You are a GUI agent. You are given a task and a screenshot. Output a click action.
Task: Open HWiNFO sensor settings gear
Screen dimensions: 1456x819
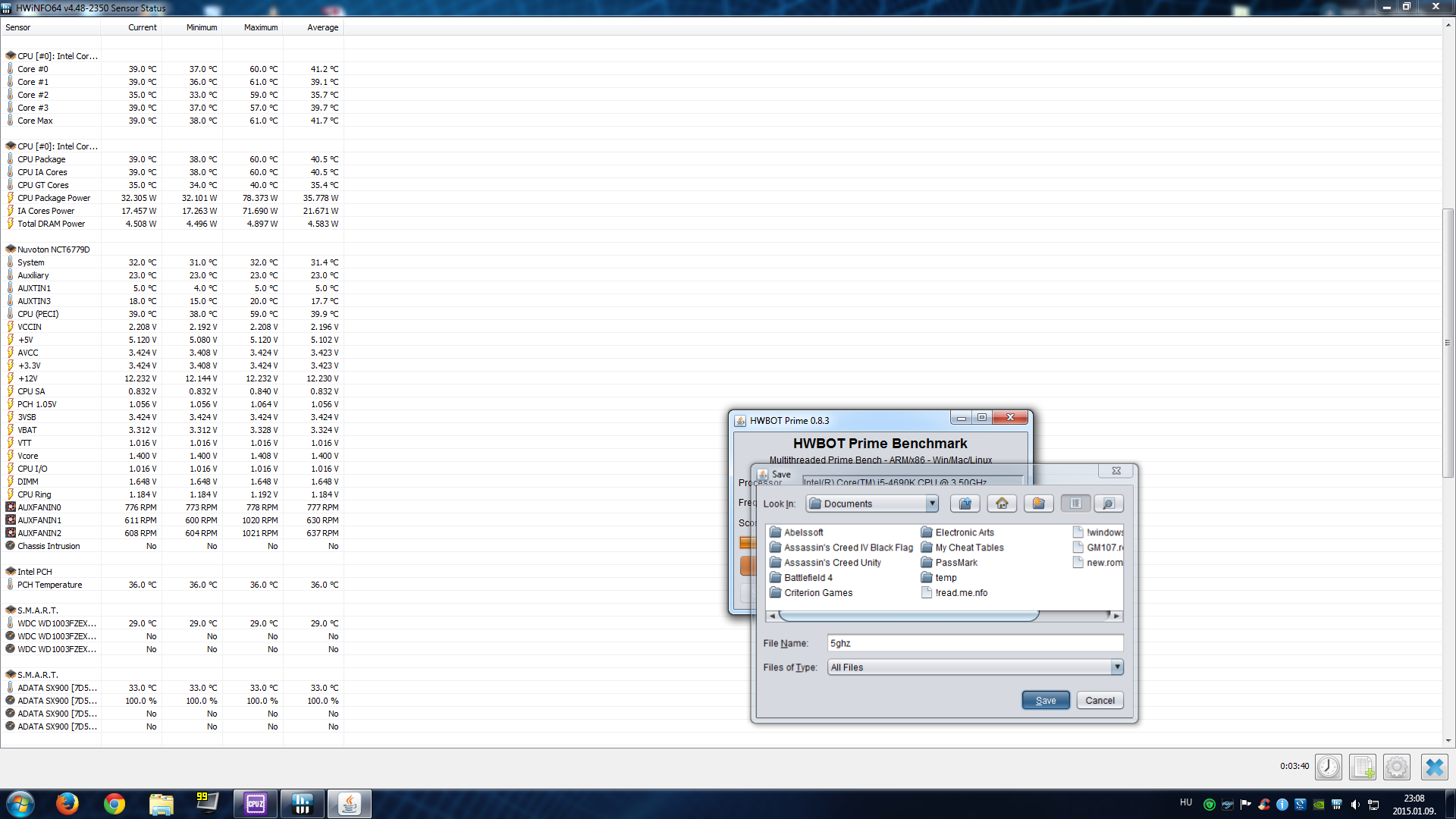(1397, 767)
